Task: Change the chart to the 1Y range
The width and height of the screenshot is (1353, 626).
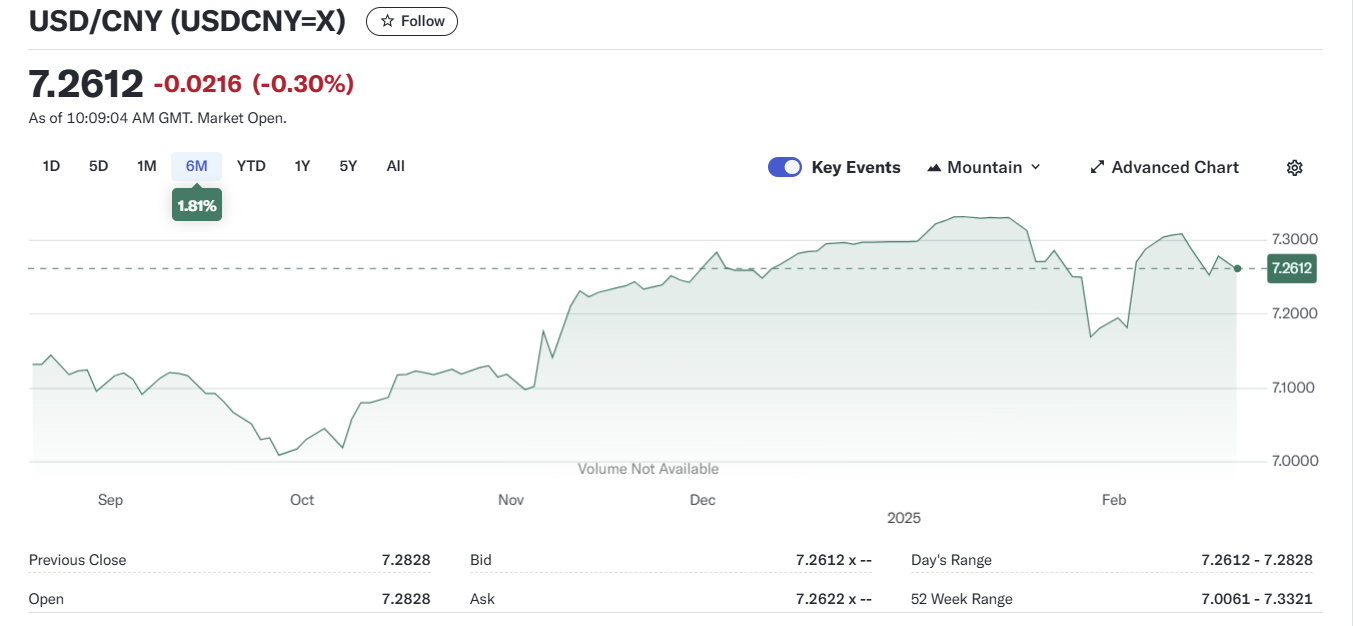Action: pyautogui.click(x=302, y=166)
